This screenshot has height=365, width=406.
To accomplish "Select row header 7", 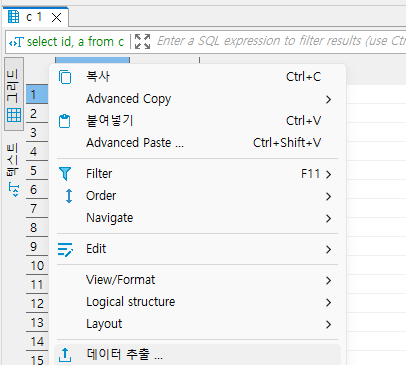I will 37,208.
